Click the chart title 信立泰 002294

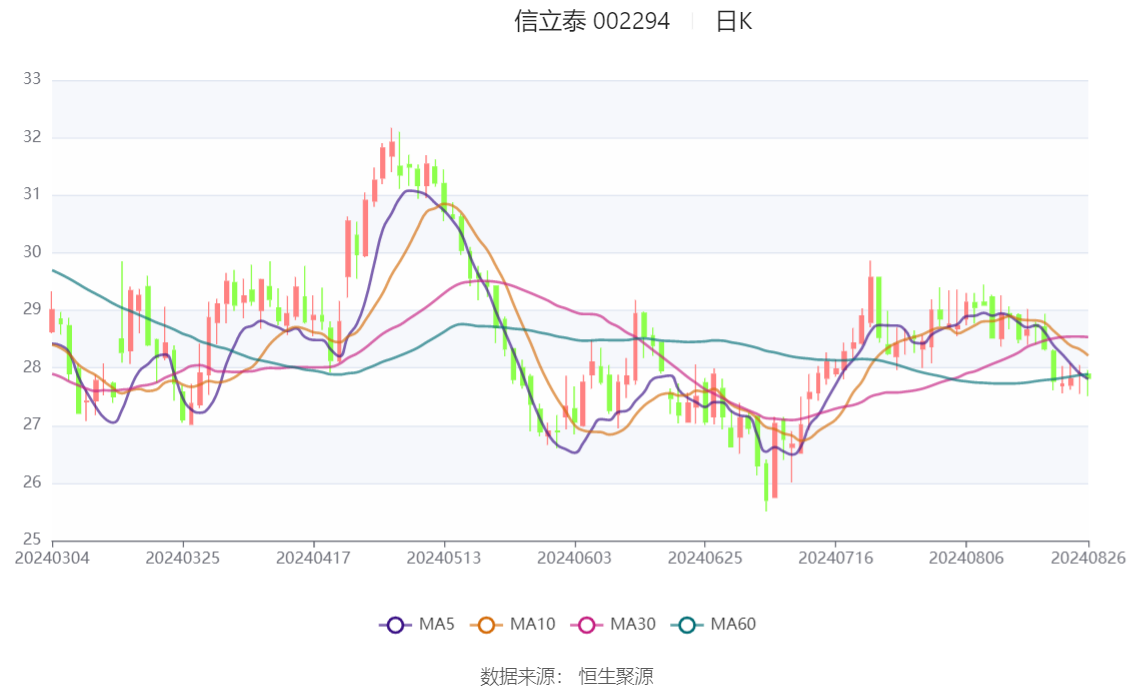592,21
